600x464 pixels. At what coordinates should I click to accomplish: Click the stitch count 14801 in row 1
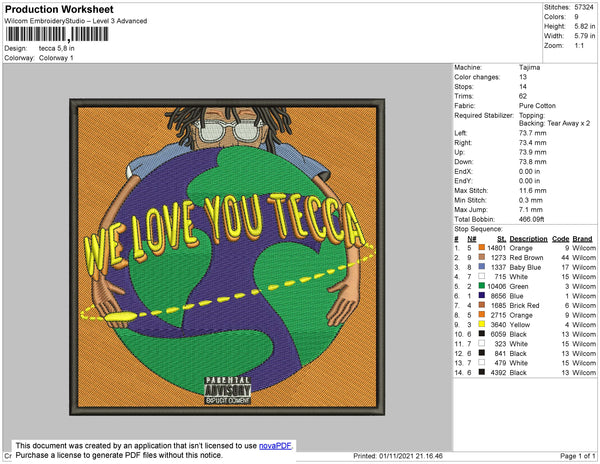(497, 248)
